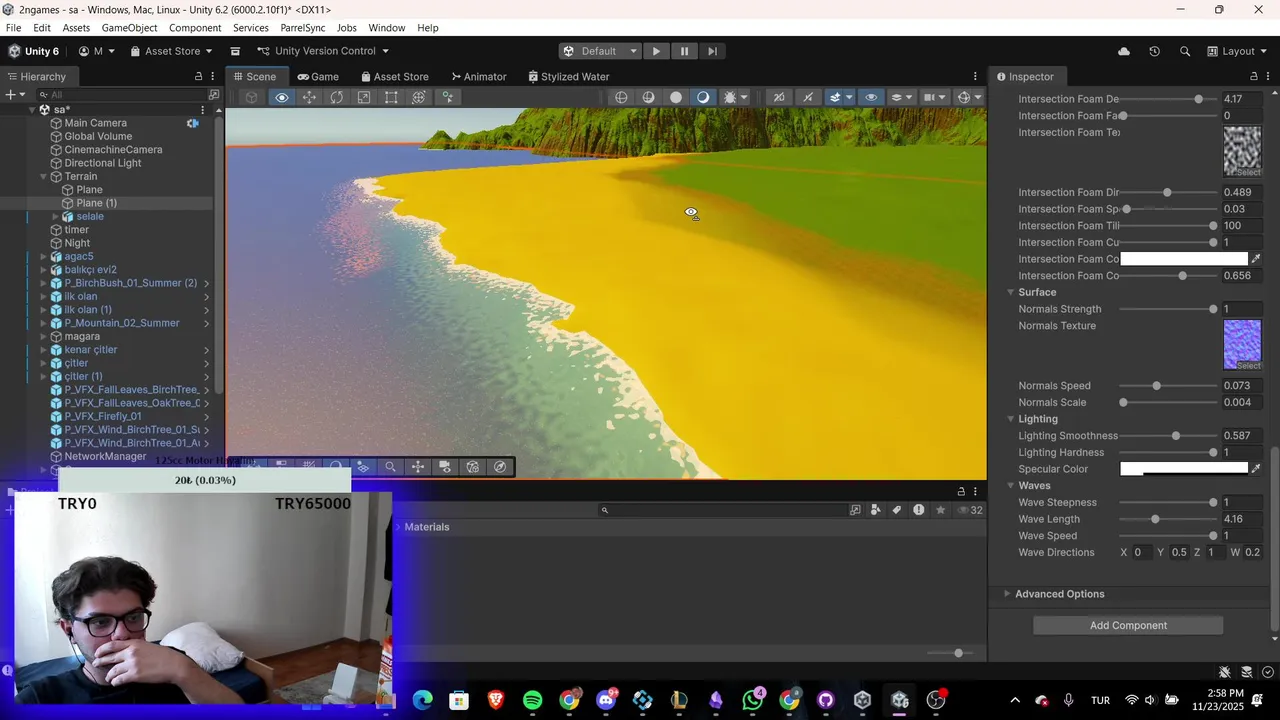Open the Layout dropdown
The image size is (1280, 720).
[1237, 51]
